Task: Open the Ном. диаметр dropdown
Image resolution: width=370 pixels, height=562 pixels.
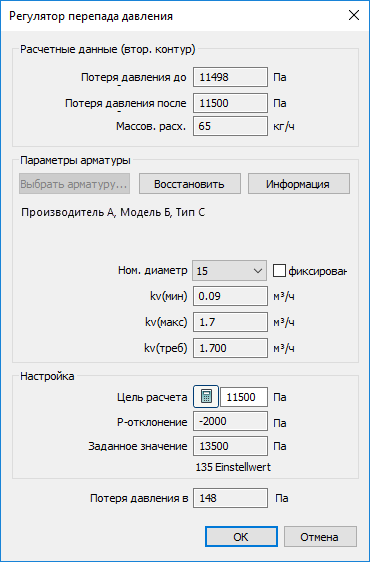Action: point(229,271)
